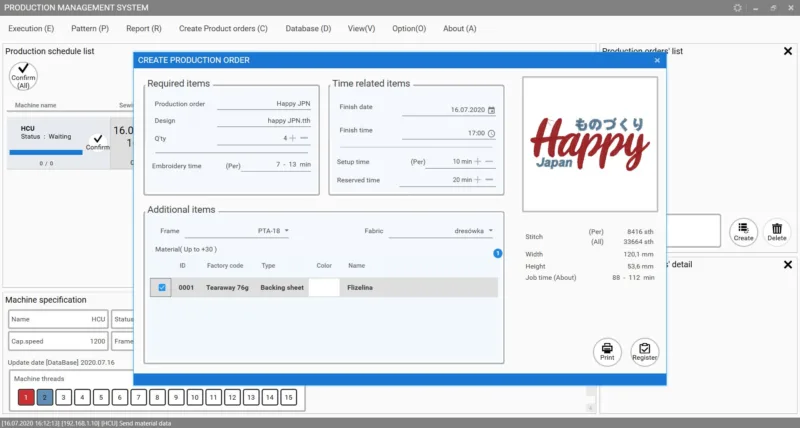Select machine thread 4
Screen dimensions: 800x428
point(82,397)
